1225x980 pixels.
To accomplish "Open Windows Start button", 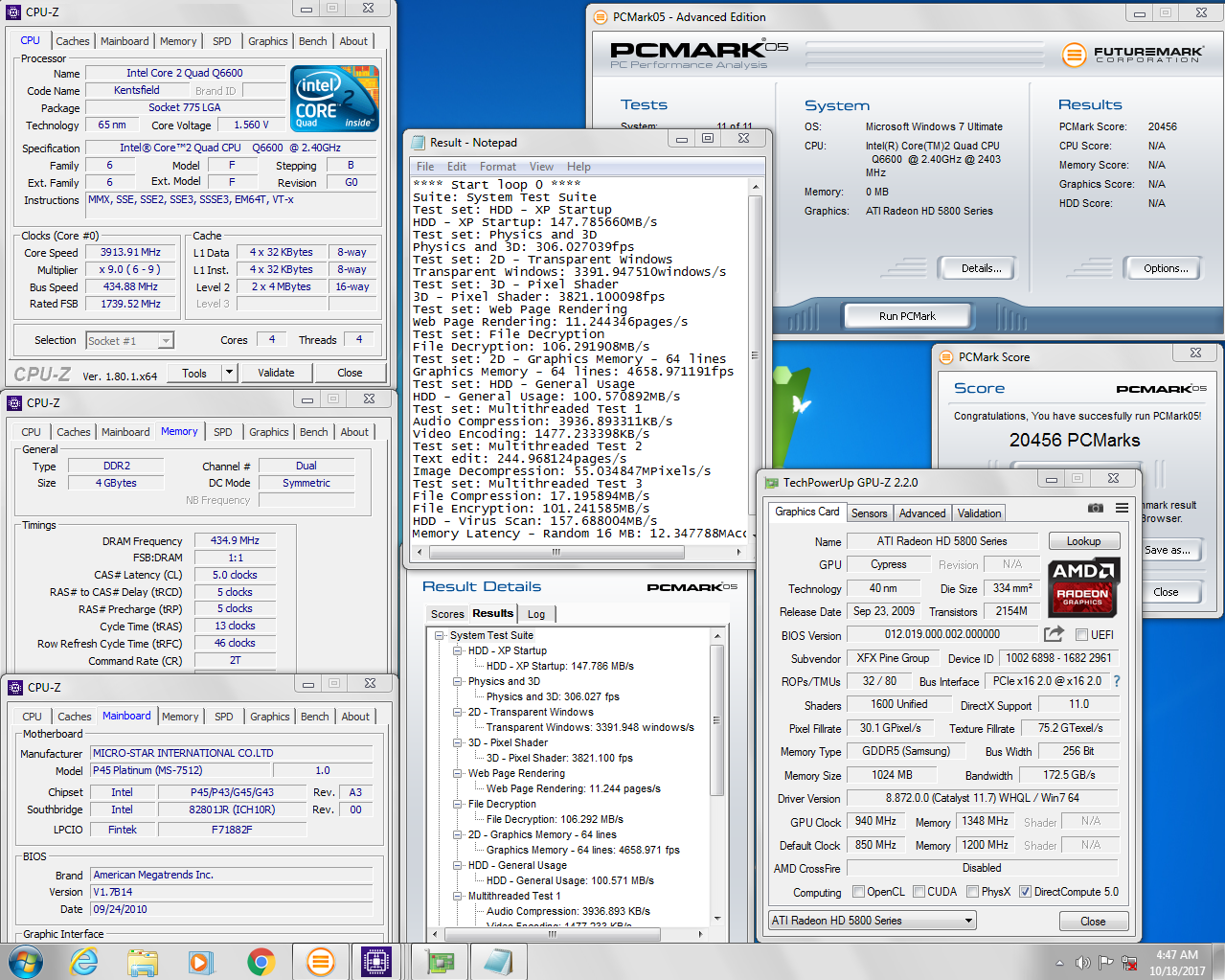I will (25, 961).
